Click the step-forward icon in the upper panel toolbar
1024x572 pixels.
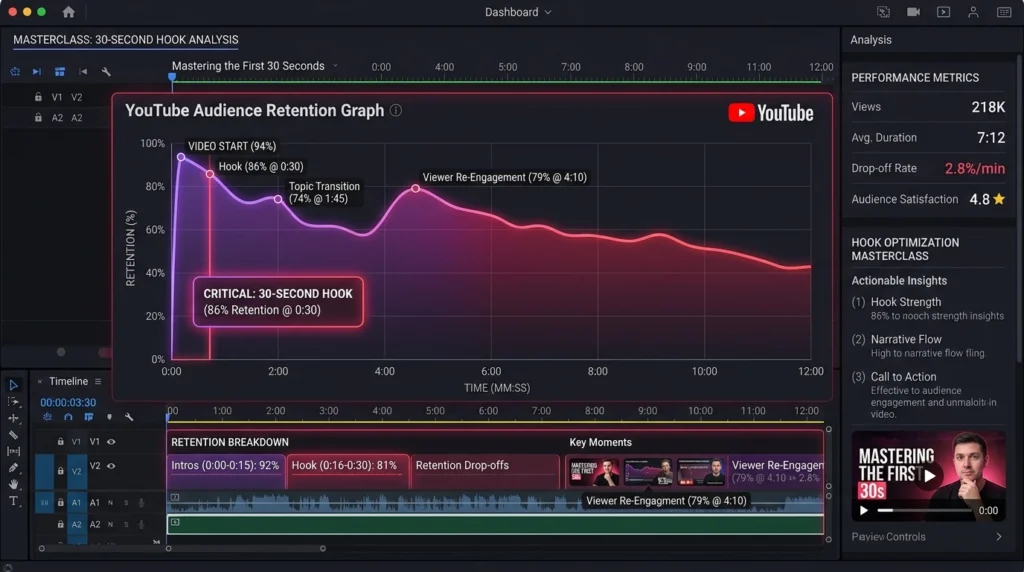point(37,71)
